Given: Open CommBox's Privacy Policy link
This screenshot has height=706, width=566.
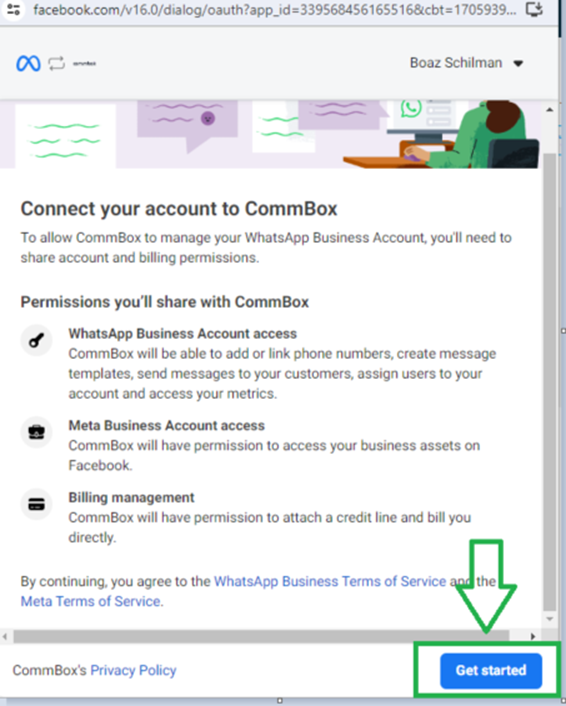Looking at the screenshot, I should [x=133, y=670].
